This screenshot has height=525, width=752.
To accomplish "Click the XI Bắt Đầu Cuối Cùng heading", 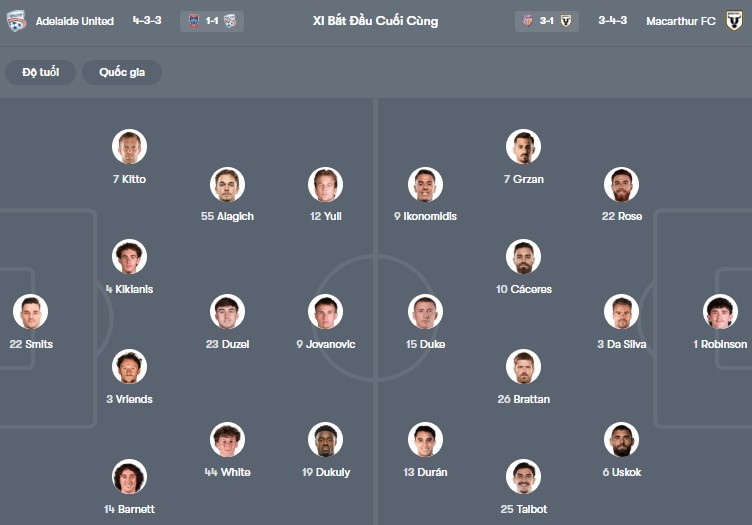I will [x=375, y=20].
